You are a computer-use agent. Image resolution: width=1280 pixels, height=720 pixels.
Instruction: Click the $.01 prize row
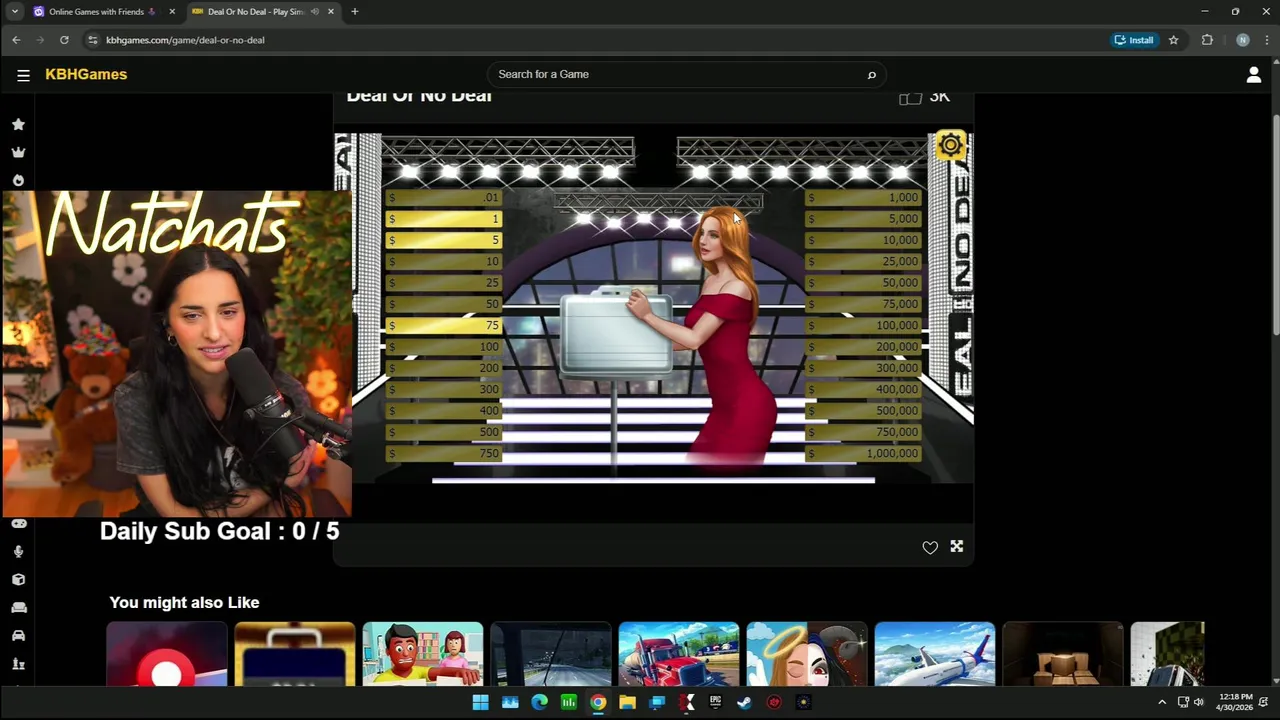(x=444, y=198)
